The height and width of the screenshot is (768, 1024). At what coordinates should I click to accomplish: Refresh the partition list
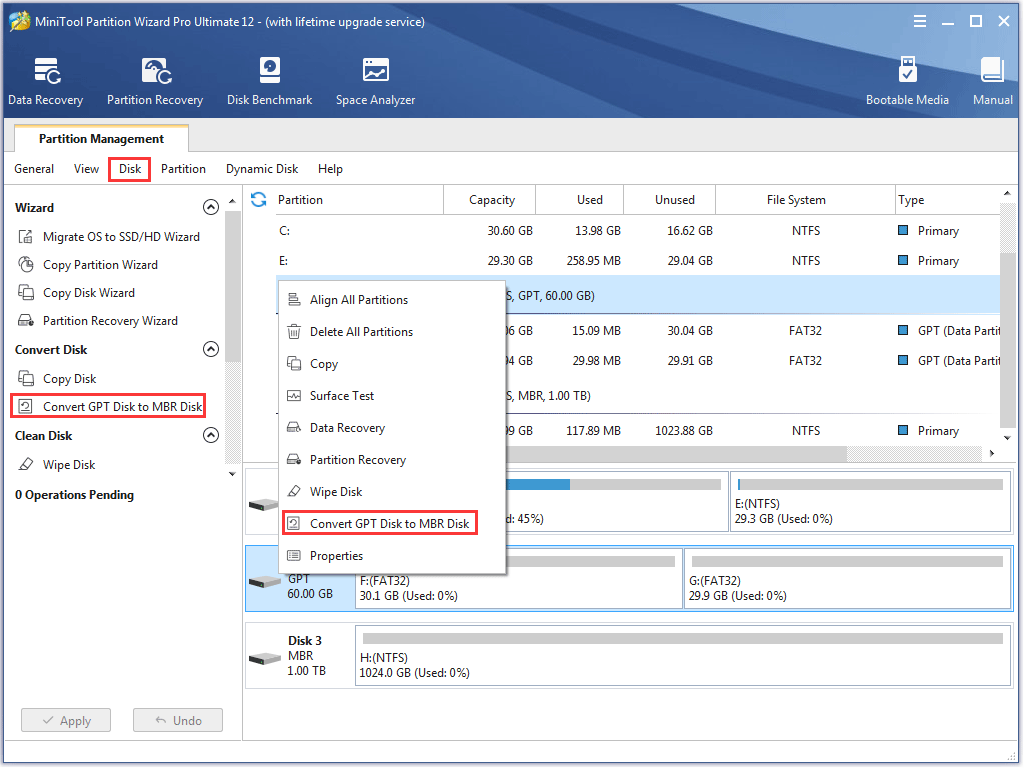coord(258,199)
